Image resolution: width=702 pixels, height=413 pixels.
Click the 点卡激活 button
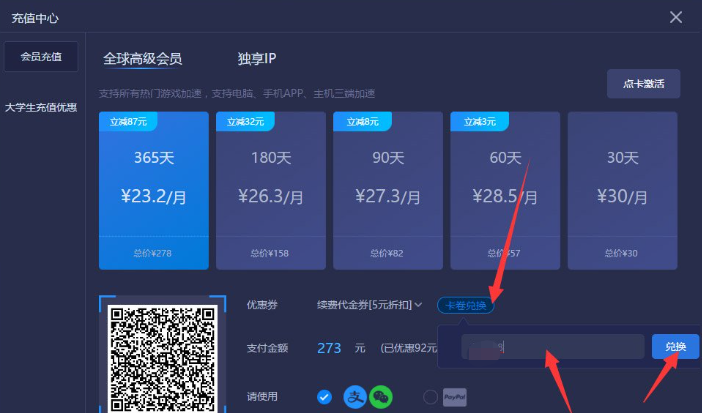[643, 84]
